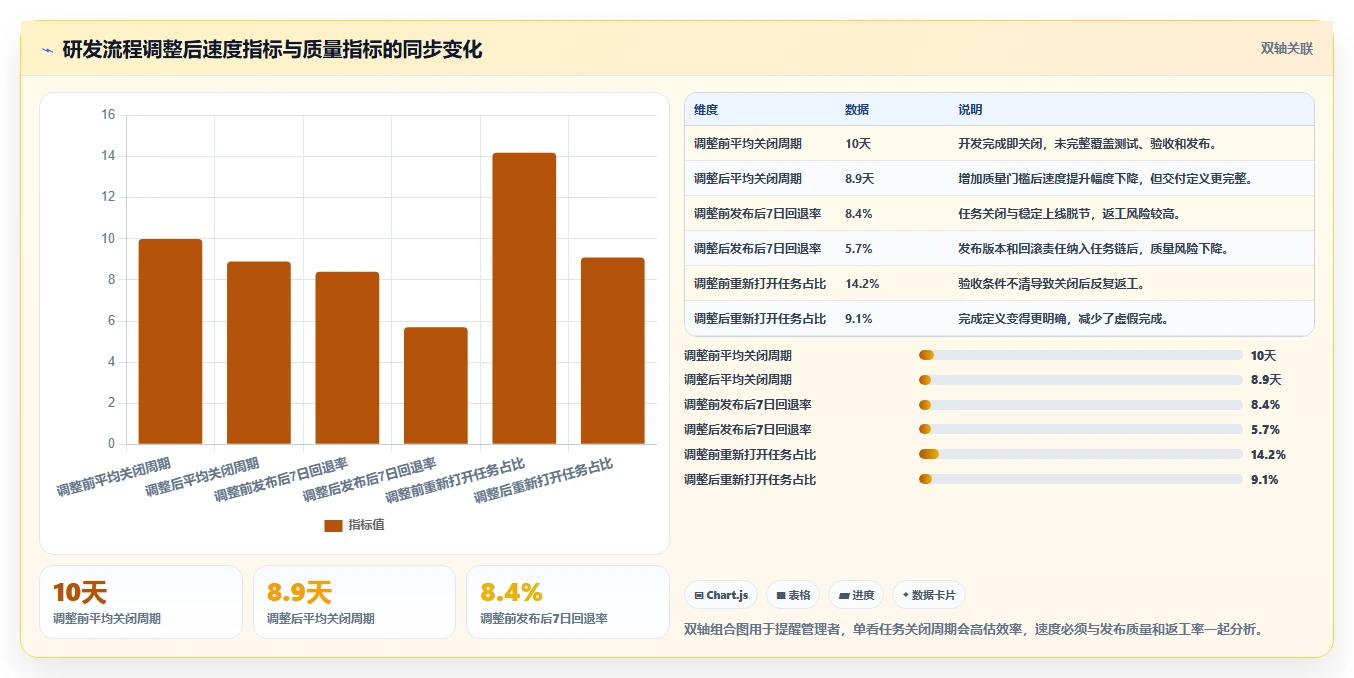The width and height of the screenshot is (1354, 678).
Task: Click the 调整前重新打开任务占比 progress bar
Action: coord(1081,455)
